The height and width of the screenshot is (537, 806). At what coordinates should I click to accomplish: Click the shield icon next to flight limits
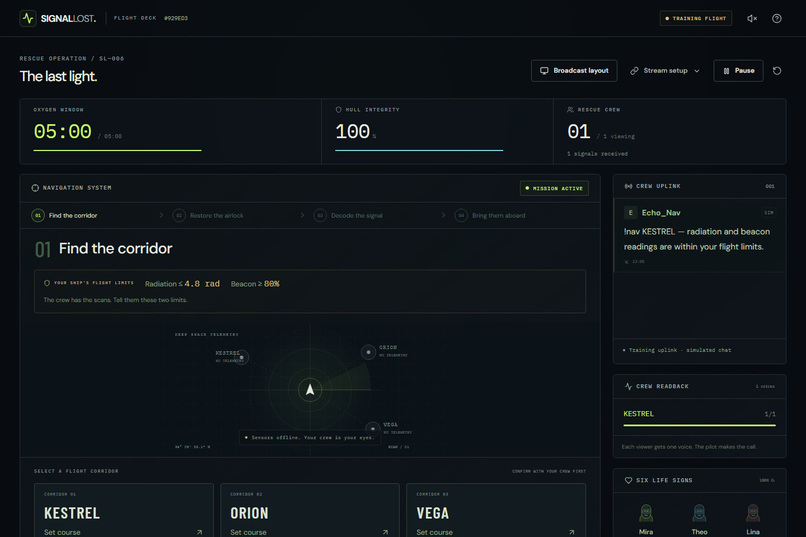click(47, 283)
